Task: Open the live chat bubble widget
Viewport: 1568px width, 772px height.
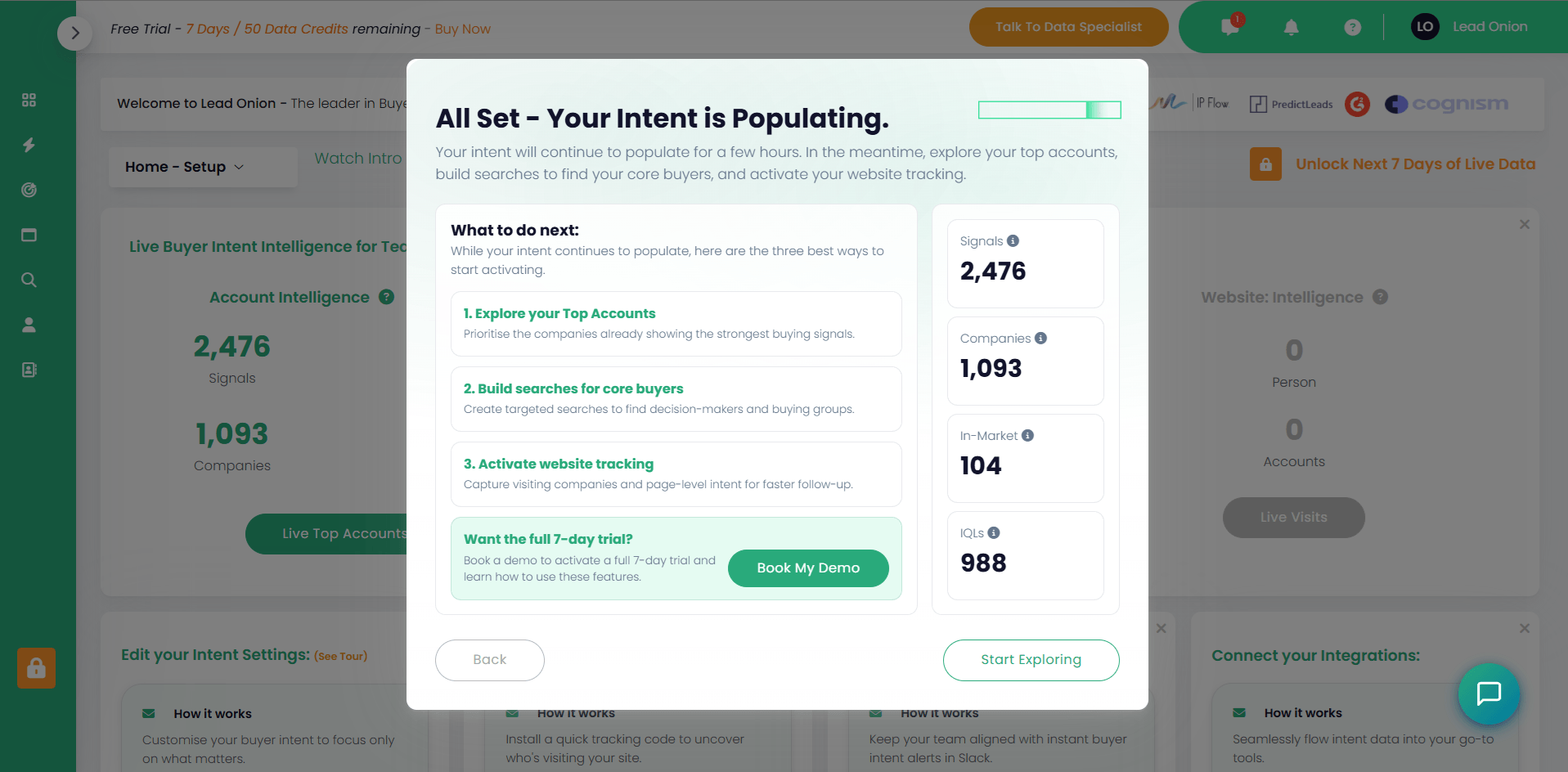Action: click(x=1488, y=693)
